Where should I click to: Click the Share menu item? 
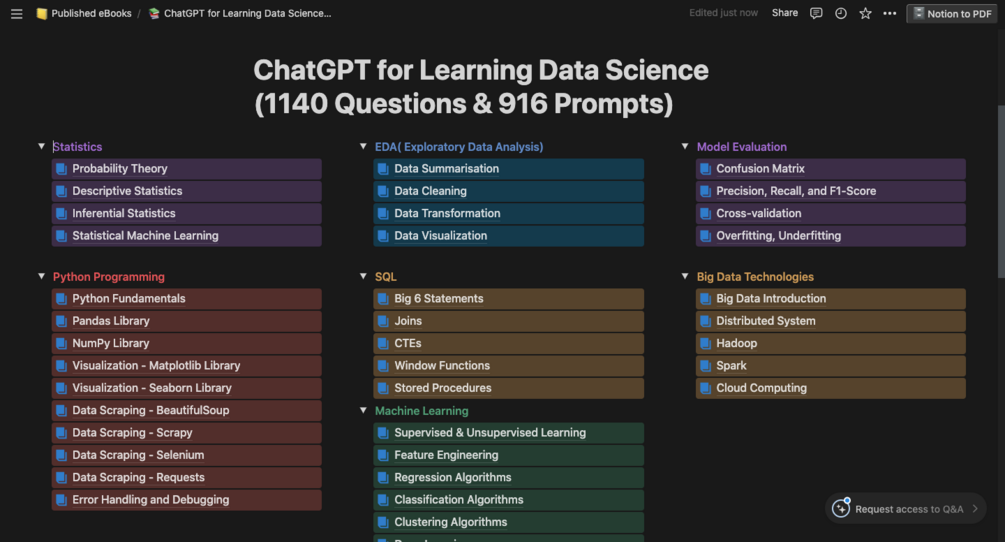point(785,13)
